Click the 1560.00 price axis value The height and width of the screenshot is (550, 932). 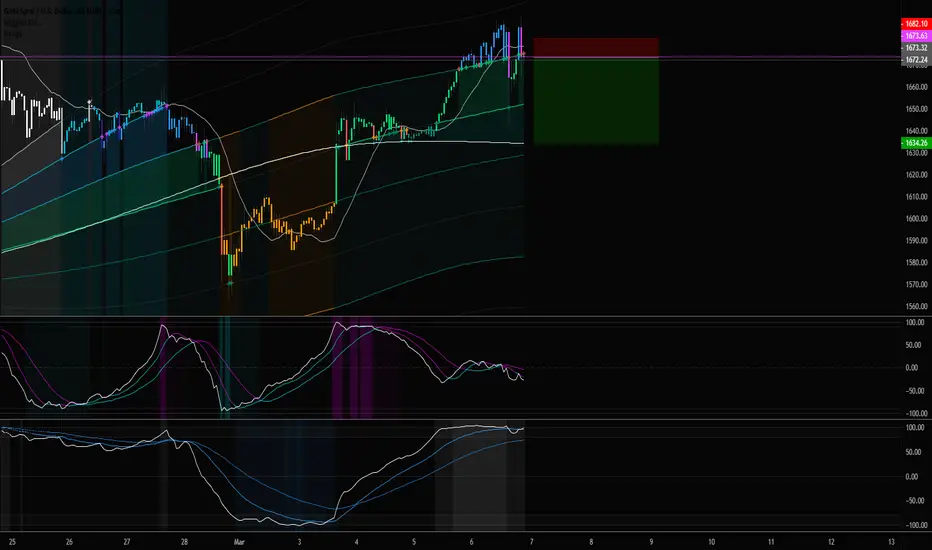pyautogui.click(x=916, y=307)
